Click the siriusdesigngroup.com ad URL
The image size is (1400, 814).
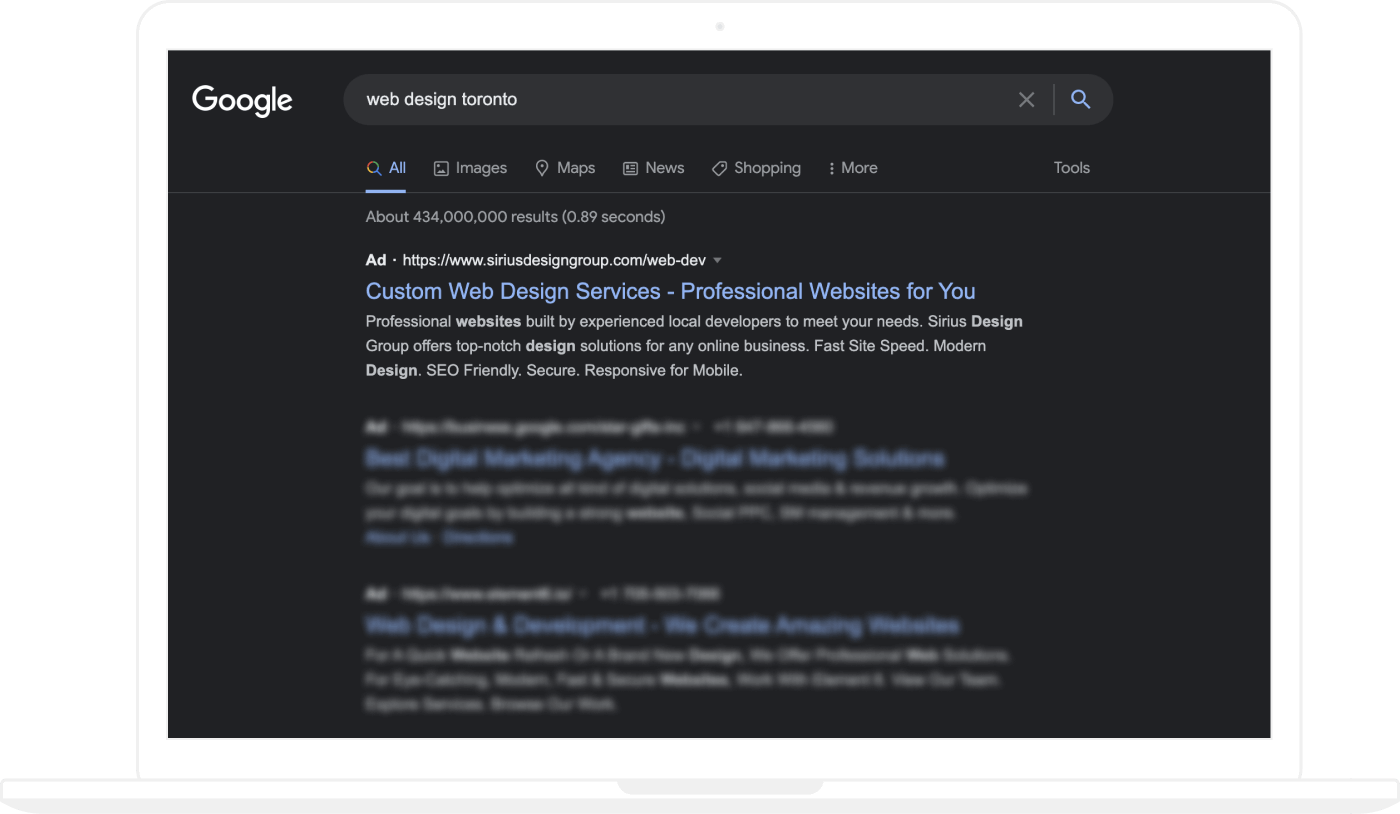pos(553,260)
